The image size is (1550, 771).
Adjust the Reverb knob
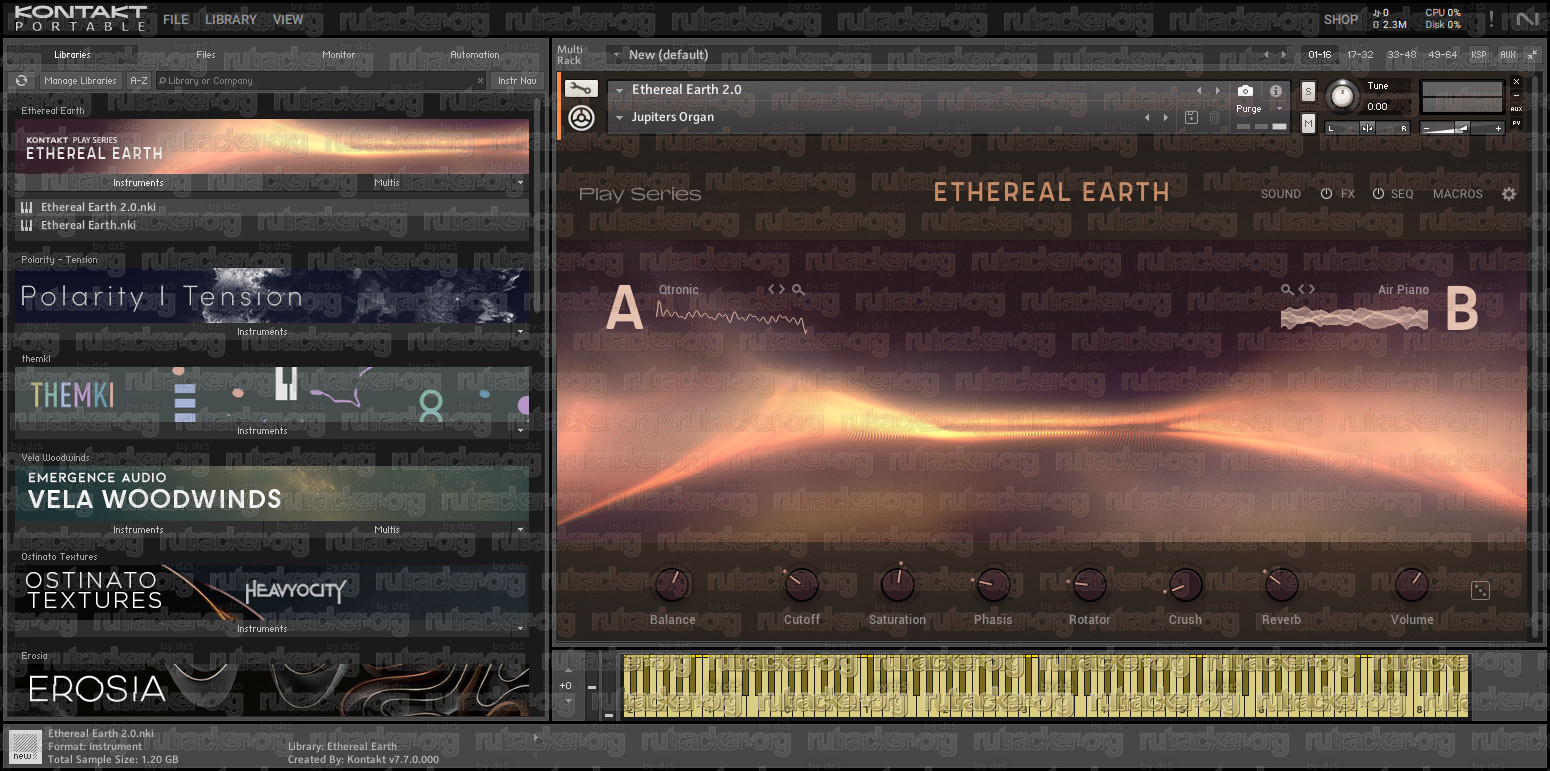[1281, 584]
